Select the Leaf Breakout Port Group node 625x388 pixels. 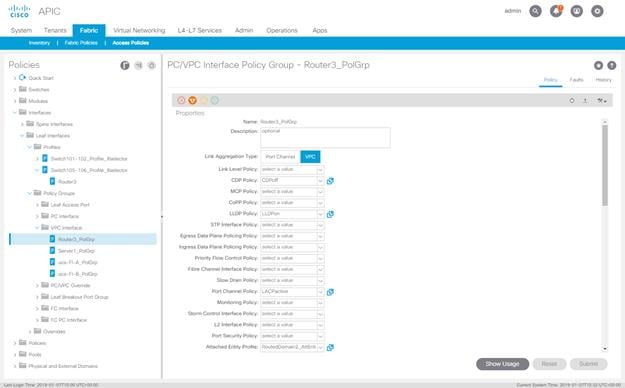pyautogui.click(x=79, y=297)
